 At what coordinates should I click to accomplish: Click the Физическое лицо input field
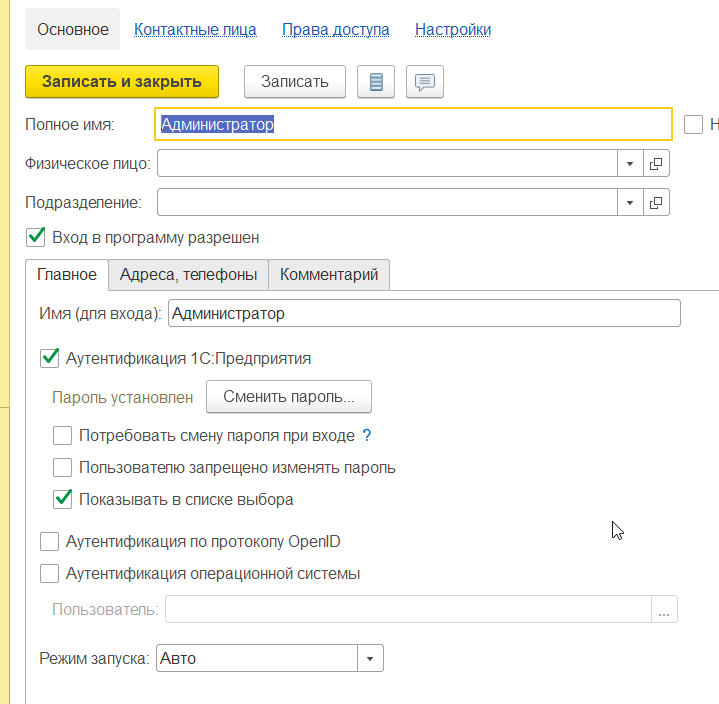[387, 163]
